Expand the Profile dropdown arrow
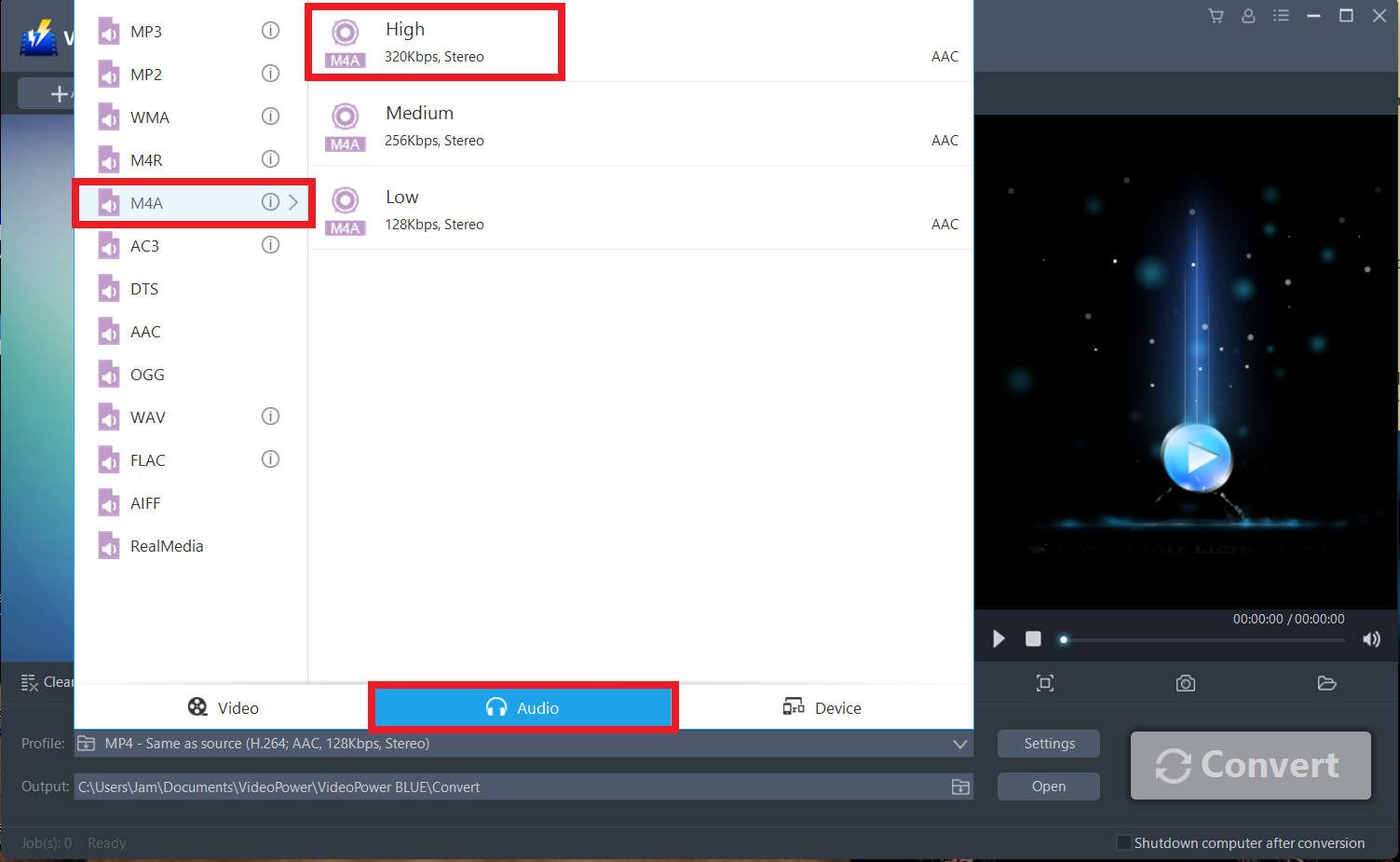1400x862 pixels. tap(959, 744)
